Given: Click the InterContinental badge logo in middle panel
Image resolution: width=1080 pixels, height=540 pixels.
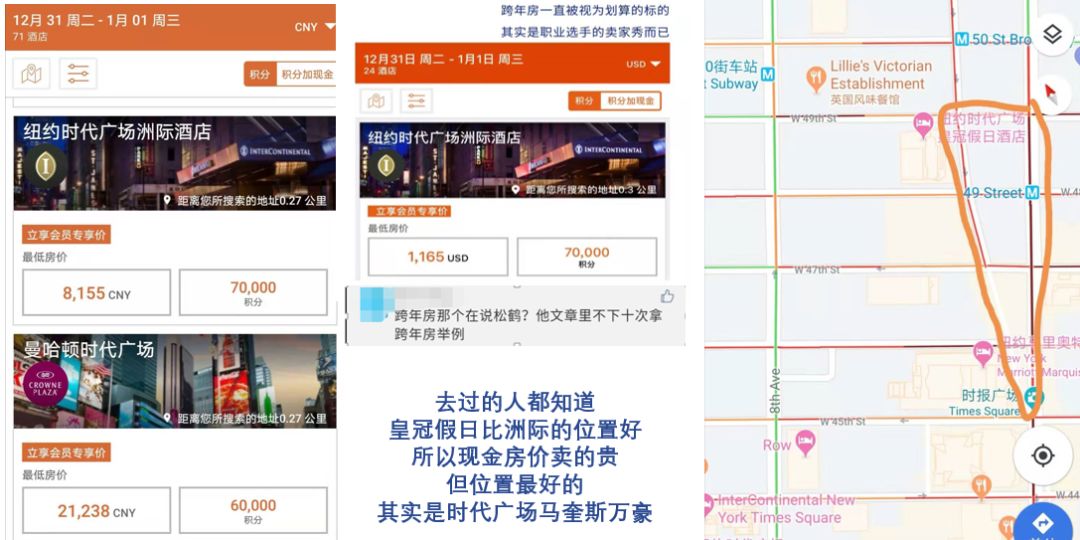Looking at the screenshot, I should coord(386,165).
